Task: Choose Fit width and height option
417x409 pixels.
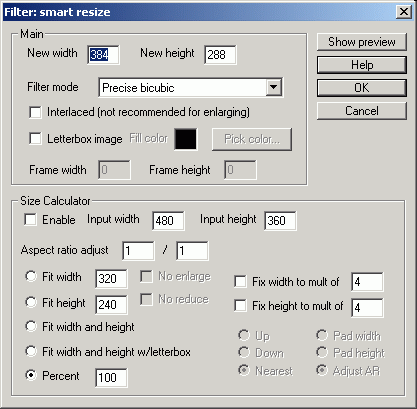Action: pos(31,326)
